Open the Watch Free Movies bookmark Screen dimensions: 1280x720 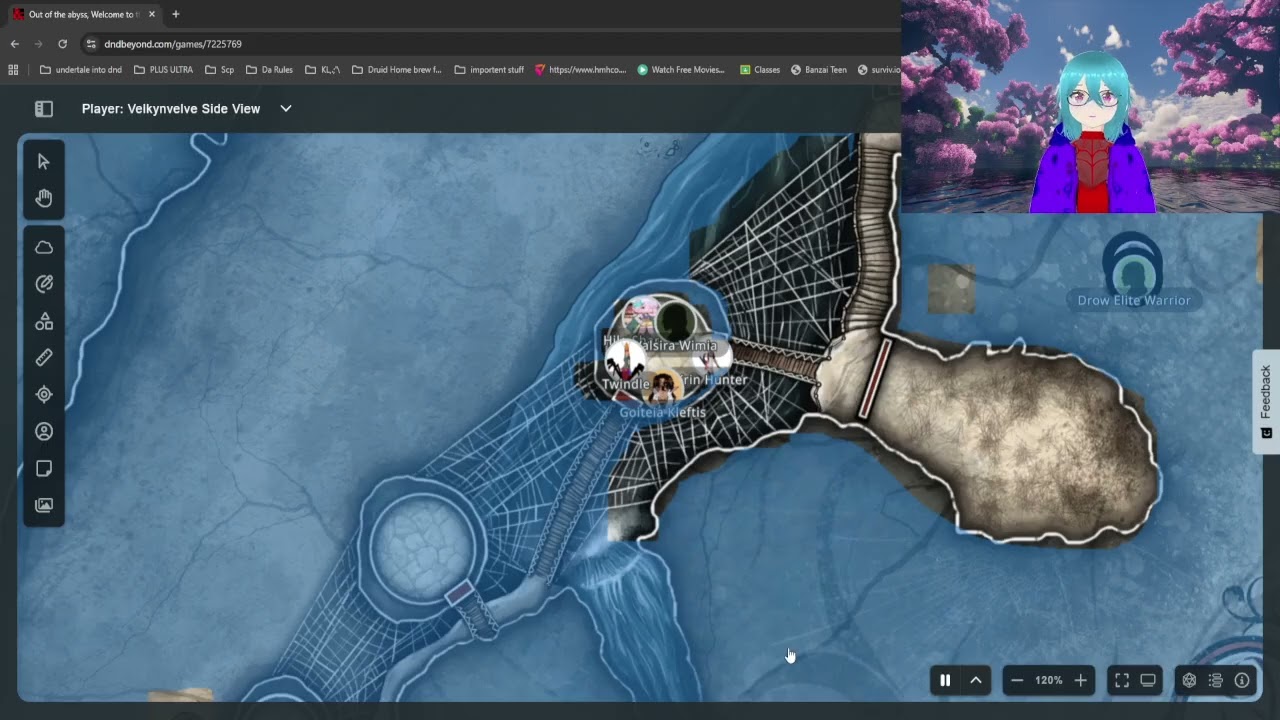pyautogui.click(x=681, y=70)
